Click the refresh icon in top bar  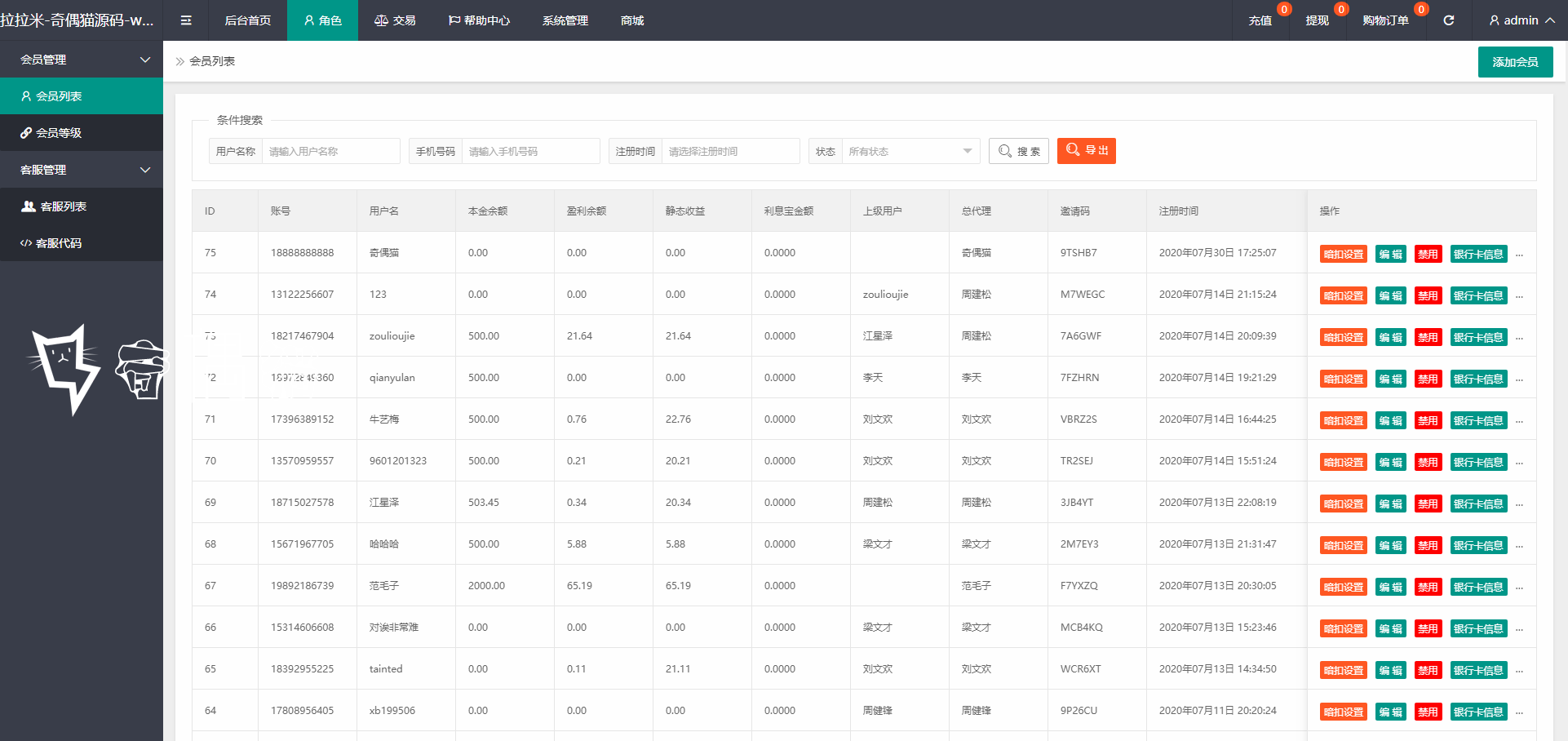[x=1448, y=20]
